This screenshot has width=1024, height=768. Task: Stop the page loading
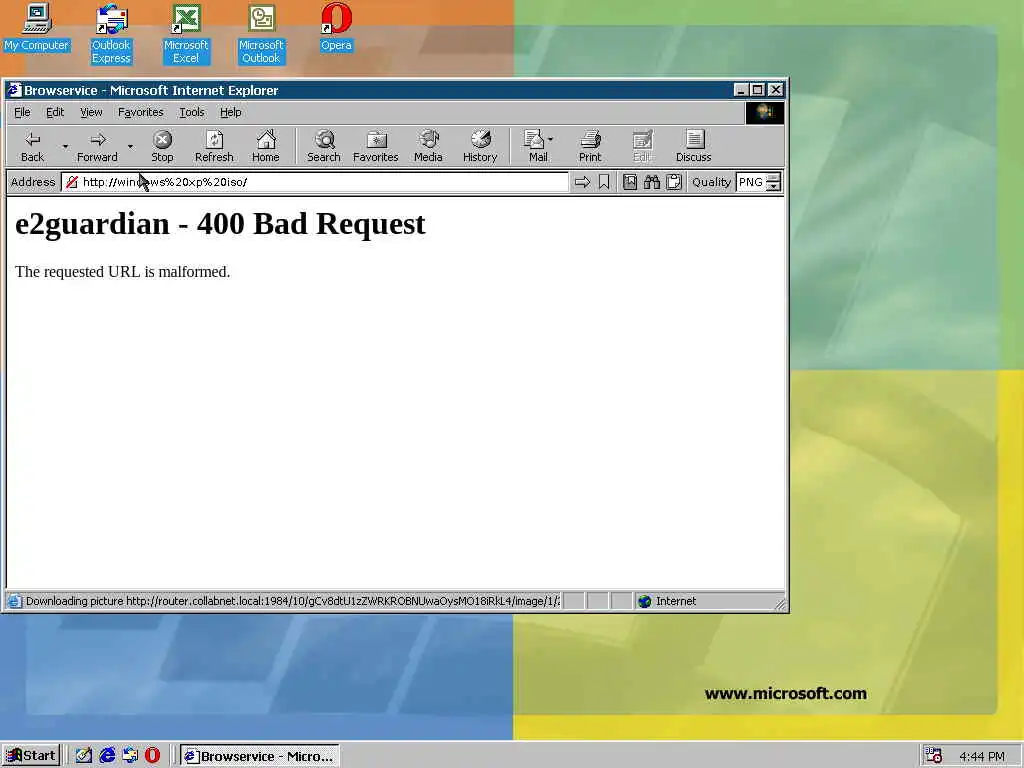pos(162,146)
